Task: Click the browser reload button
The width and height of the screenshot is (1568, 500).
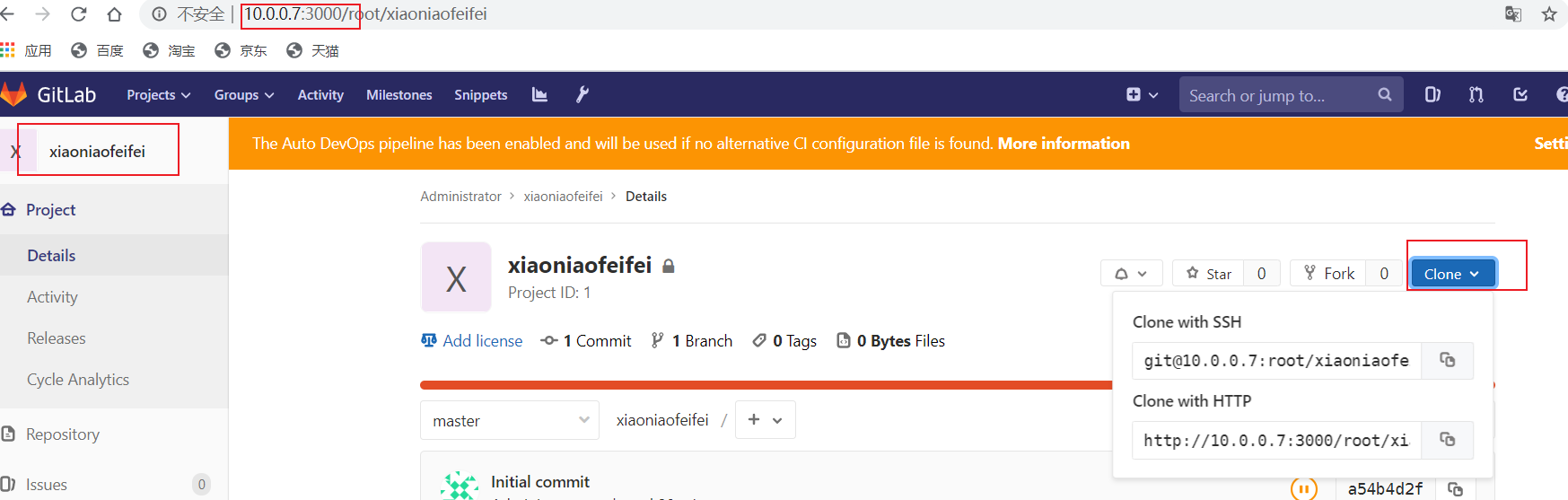Action: pos(78,14)
